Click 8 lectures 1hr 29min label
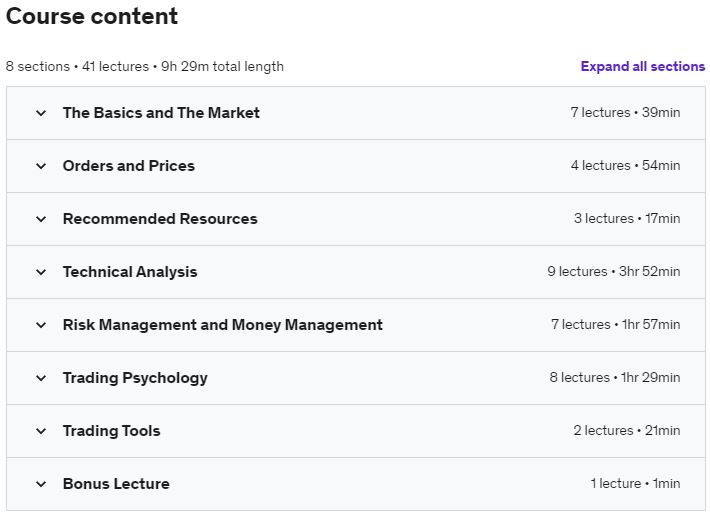This screenshot has width=710, height=514. (x=615, y=377)
